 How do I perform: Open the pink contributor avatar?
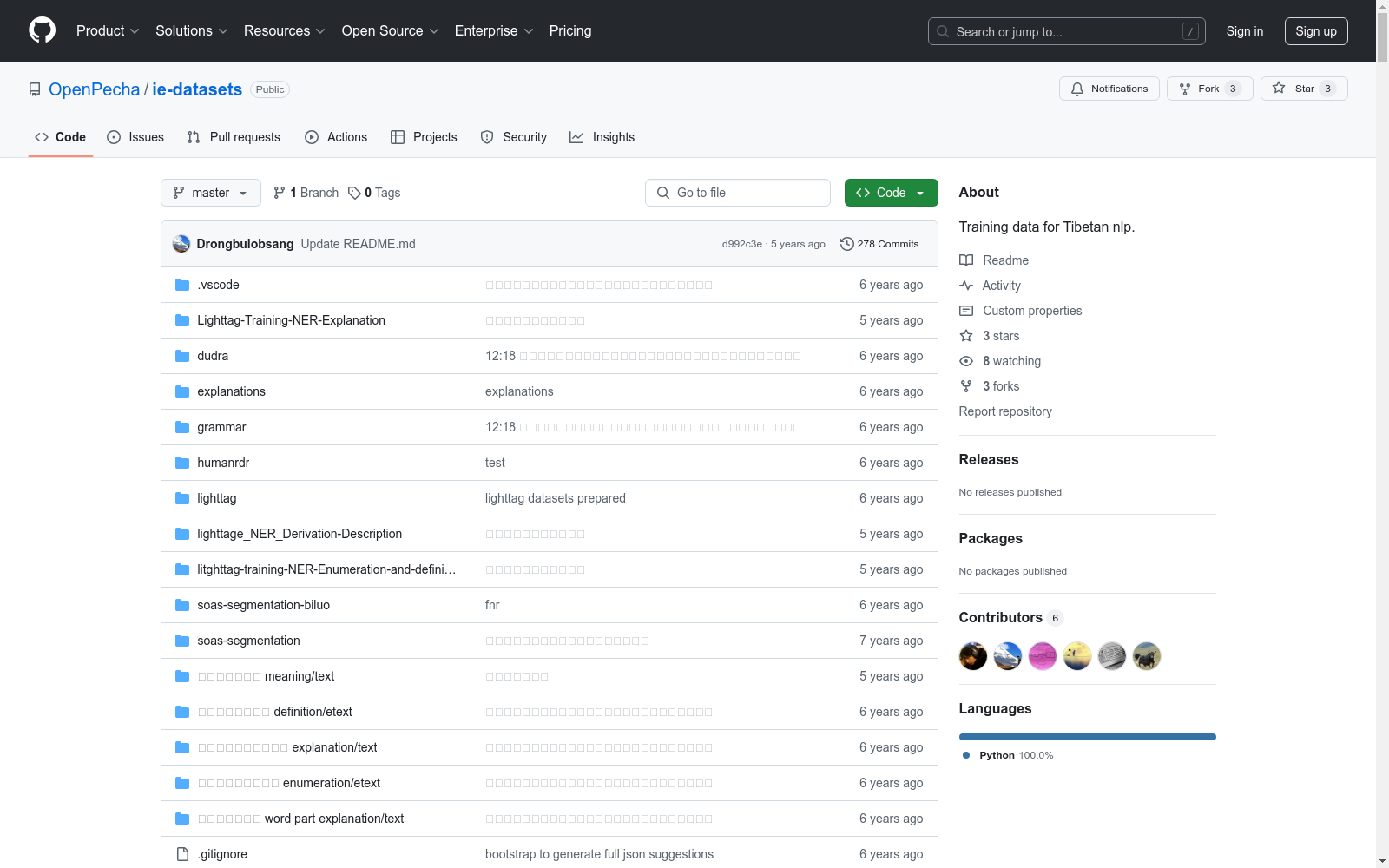click(1043, 656)
